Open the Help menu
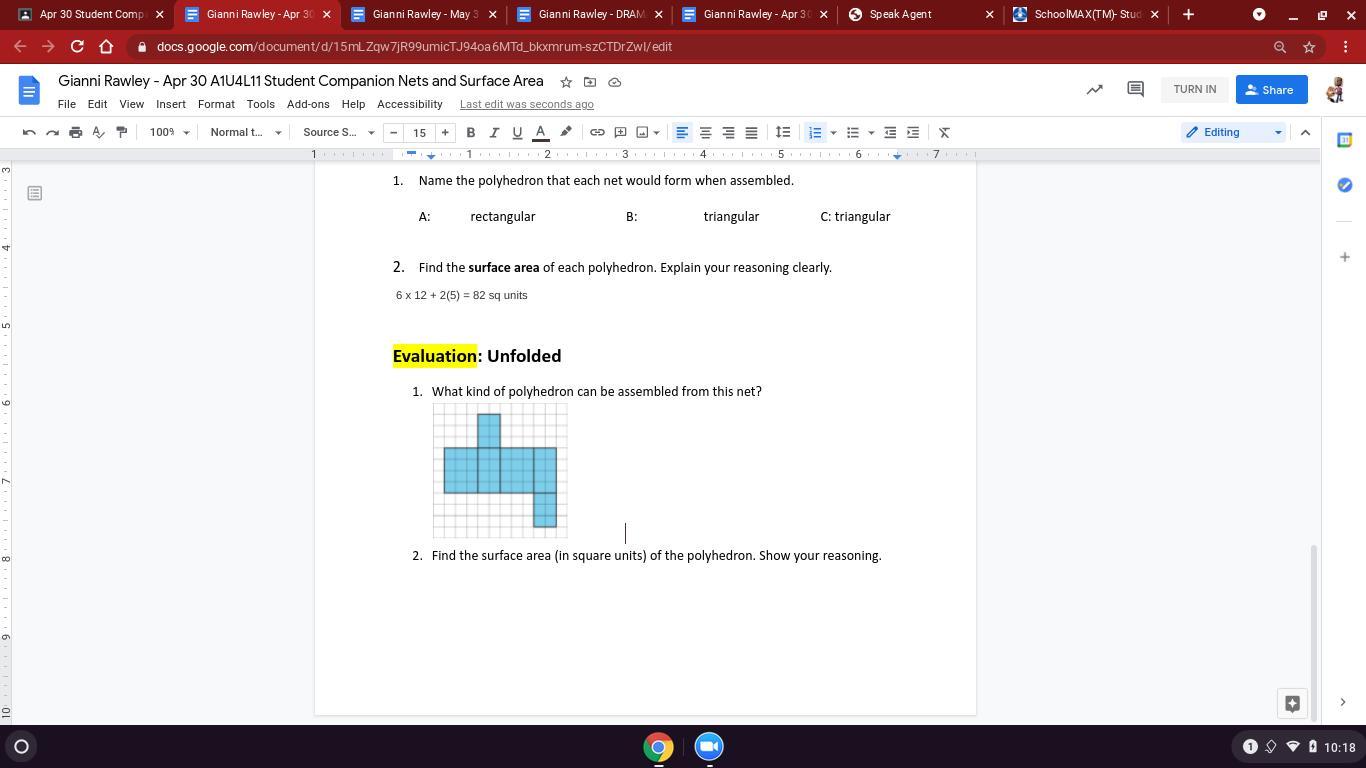1366x768 pixels. click(353, 104)
